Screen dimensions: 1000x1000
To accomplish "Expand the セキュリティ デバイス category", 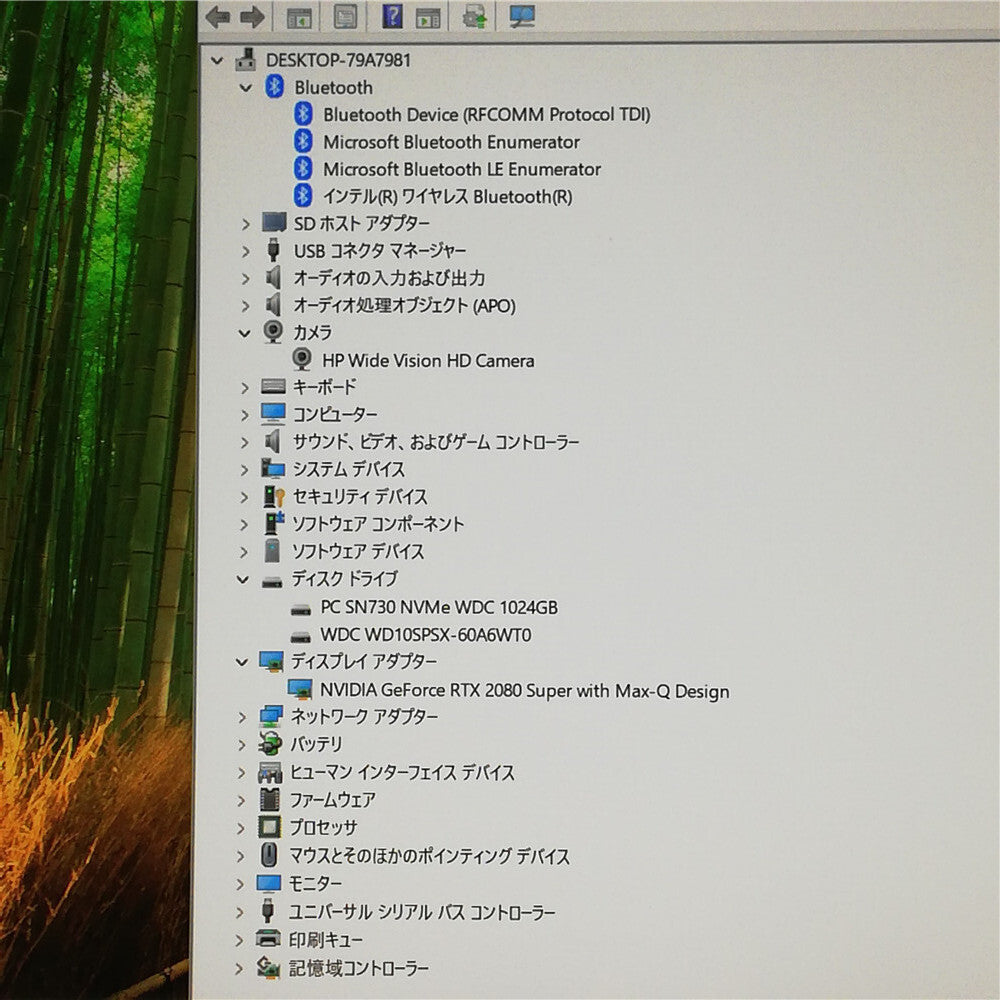I will [x=244, y=497].
